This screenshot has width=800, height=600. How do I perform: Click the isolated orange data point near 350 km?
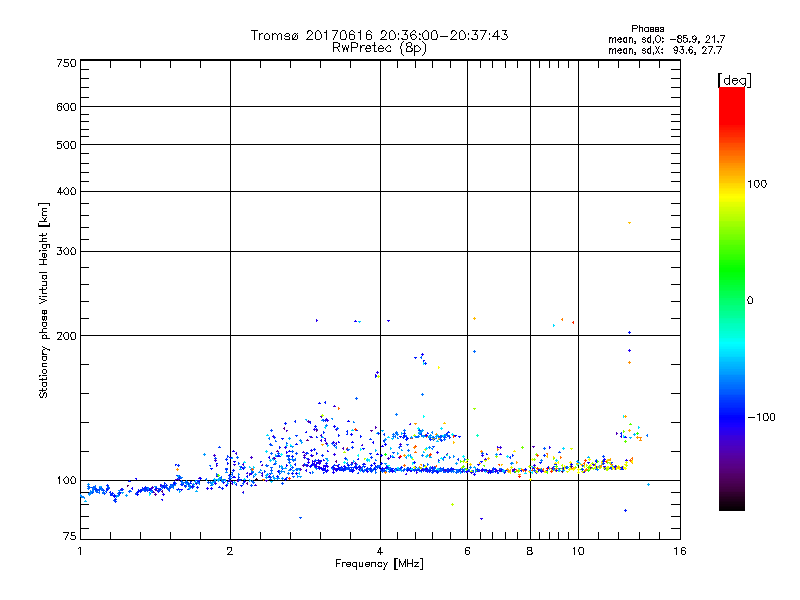click(x=630, y=223)
